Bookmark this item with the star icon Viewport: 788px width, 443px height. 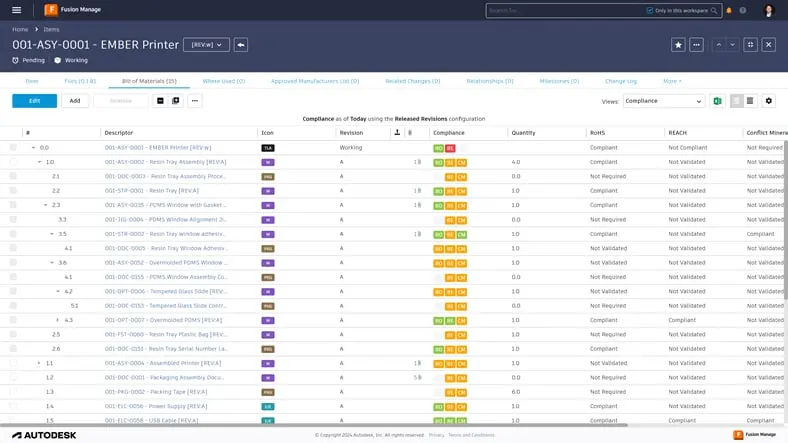pos(678,45)
